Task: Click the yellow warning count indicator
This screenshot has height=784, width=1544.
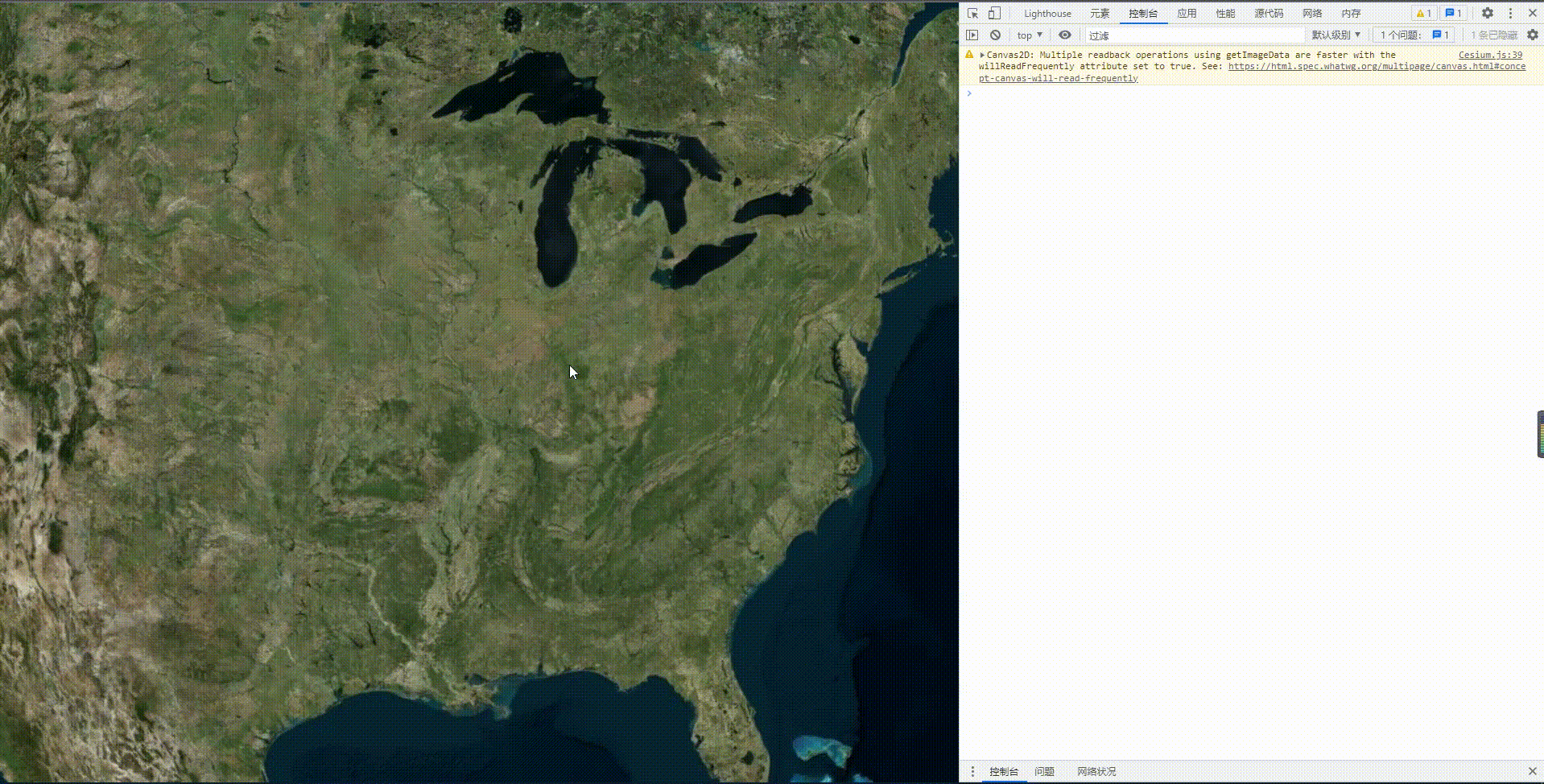Action: click(1424, 13)
